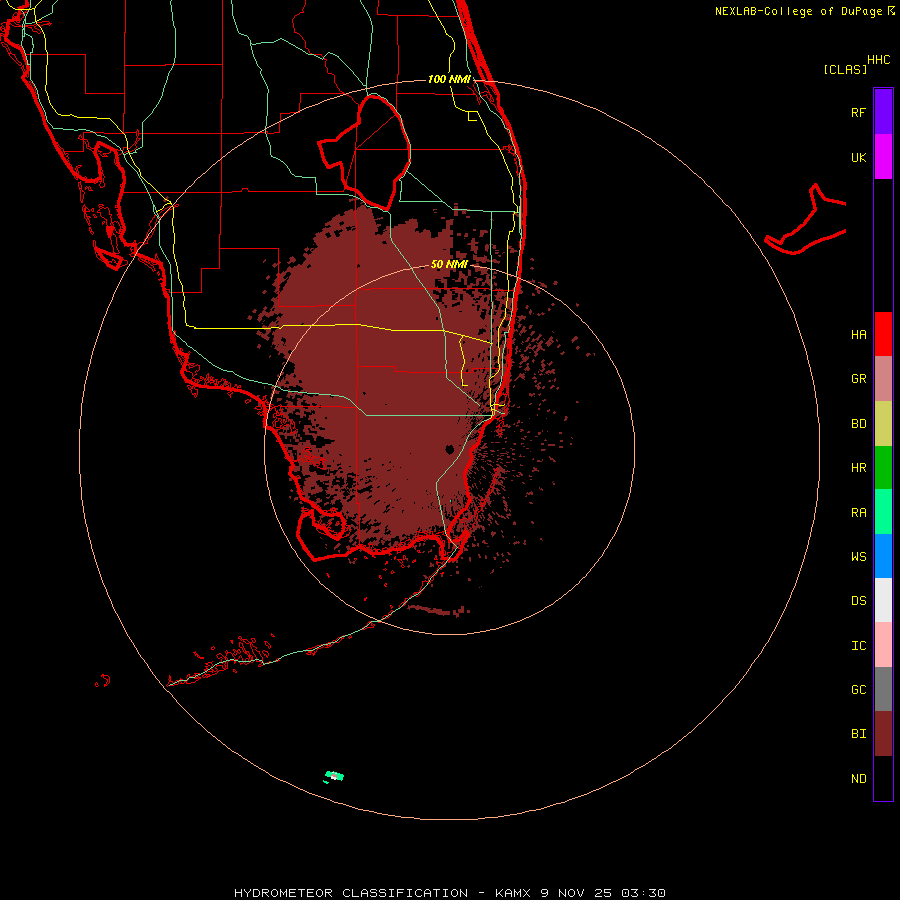The height and width of the screenshot is (900, 900).
Task: Select the yellow BD legend swatch
Action: [x=883, y=424]
